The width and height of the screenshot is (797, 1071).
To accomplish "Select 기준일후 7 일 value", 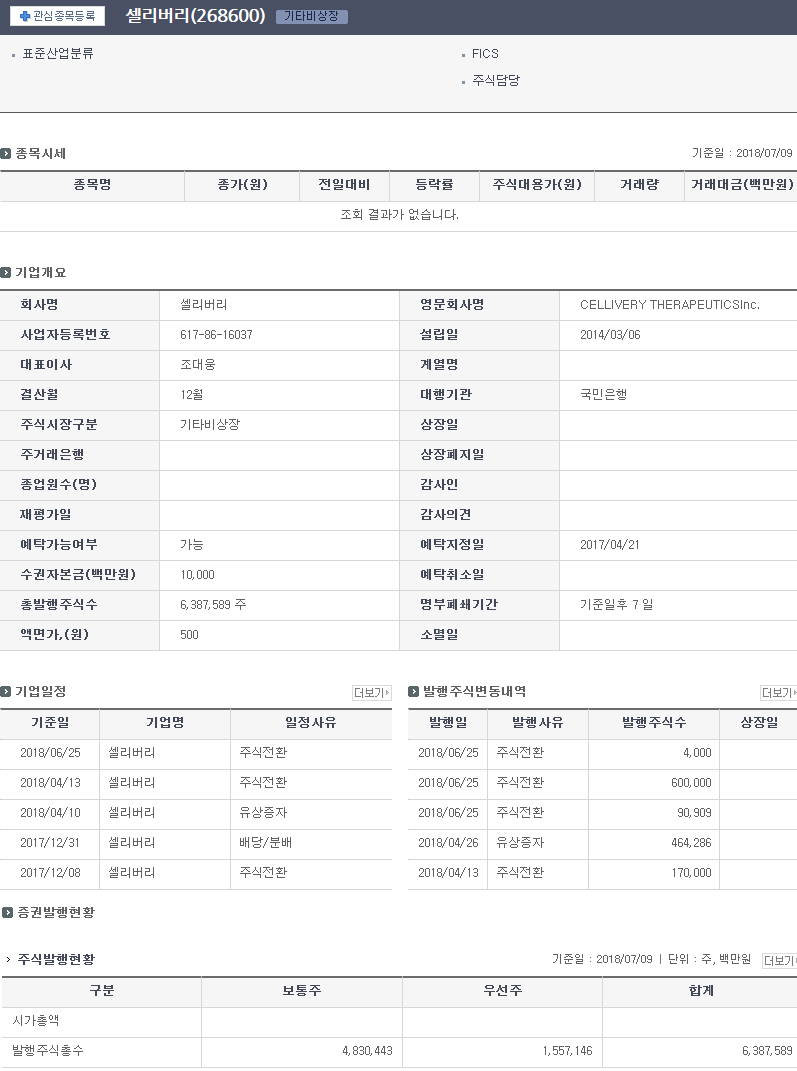I will click(617, 605).
